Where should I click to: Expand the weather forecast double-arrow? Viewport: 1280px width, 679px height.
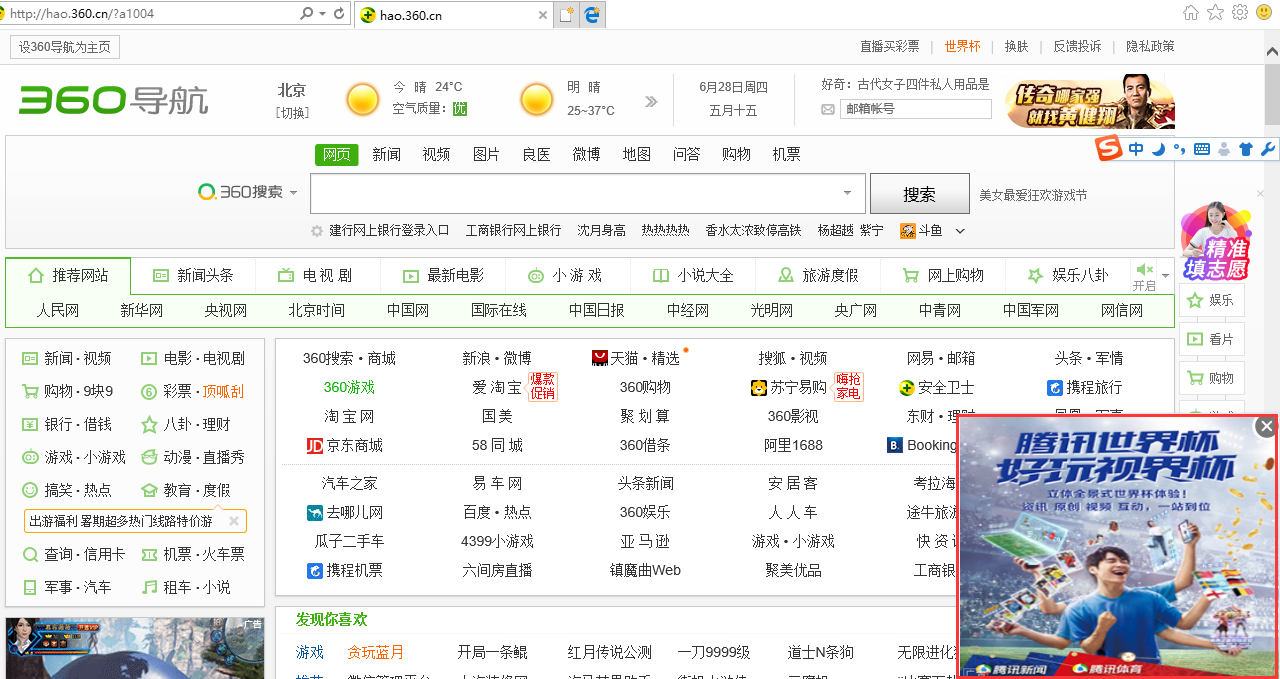(651, 101)
